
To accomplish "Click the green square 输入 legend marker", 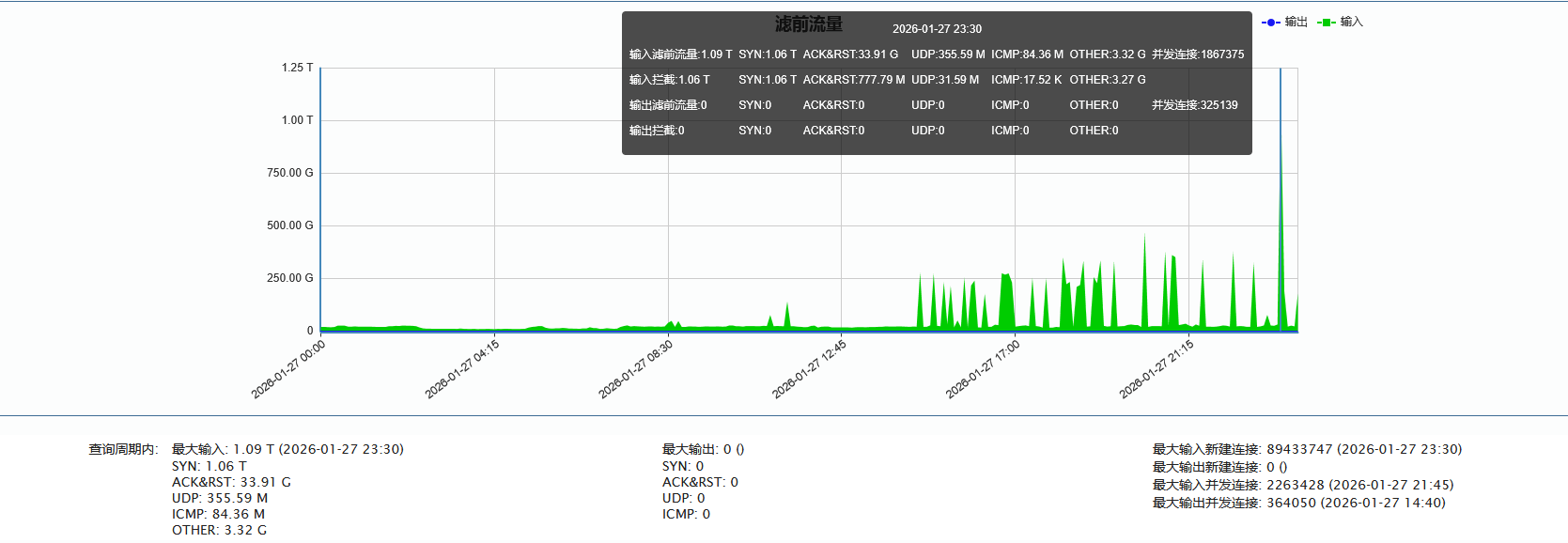I will [x=1326, y=23].
